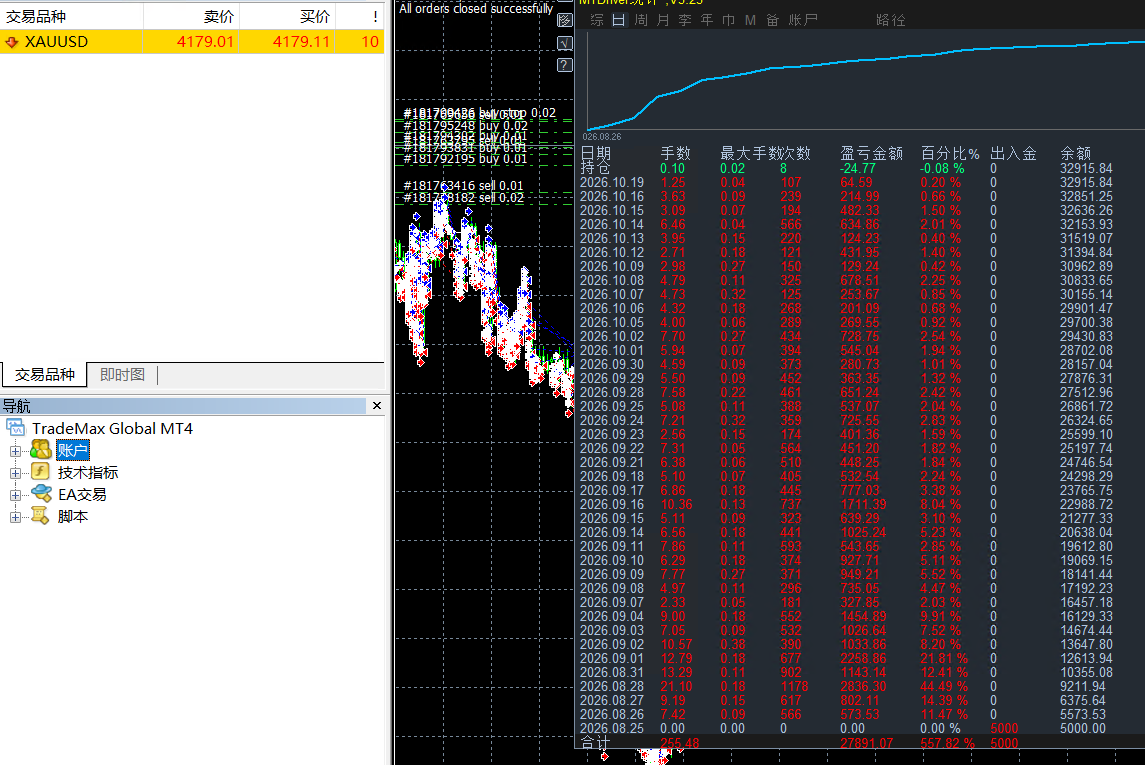This screenshot has height=765, width=1145.
Task: Click the 合计 total row label
Action: pos(595,743)
